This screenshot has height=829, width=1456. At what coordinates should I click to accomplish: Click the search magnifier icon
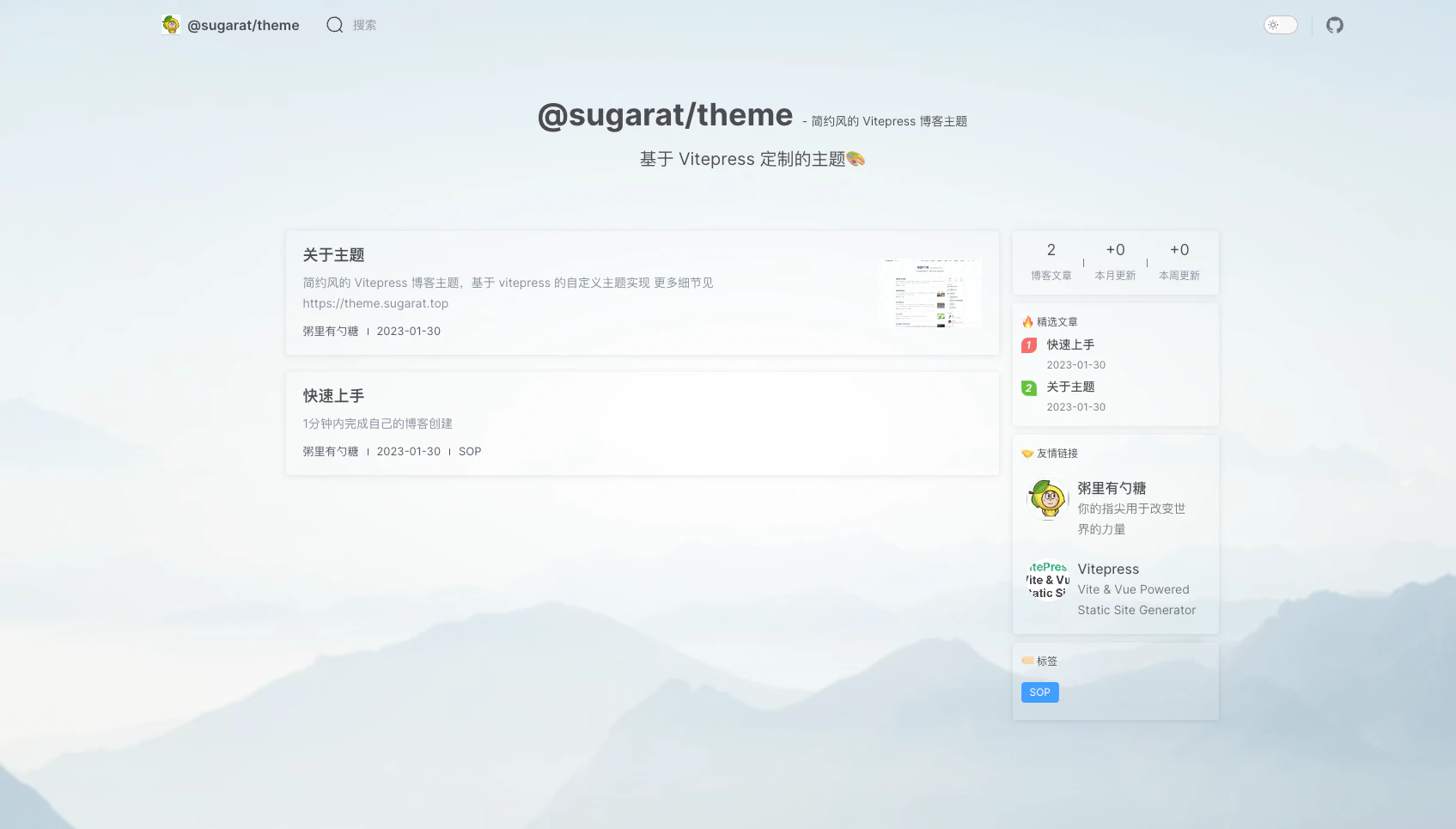pyautogui.click(x=334, y=25)
